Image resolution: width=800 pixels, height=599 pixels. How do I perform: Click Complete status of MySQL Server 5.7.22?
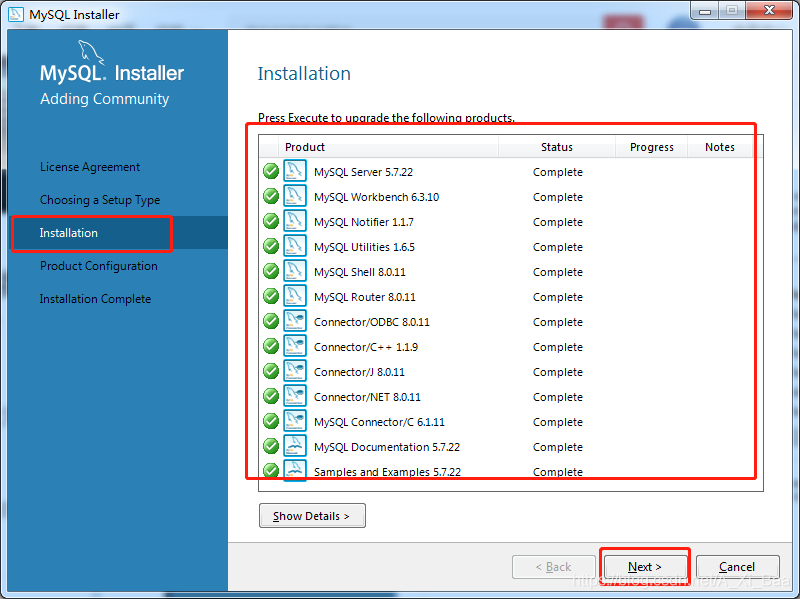[558, 172]
